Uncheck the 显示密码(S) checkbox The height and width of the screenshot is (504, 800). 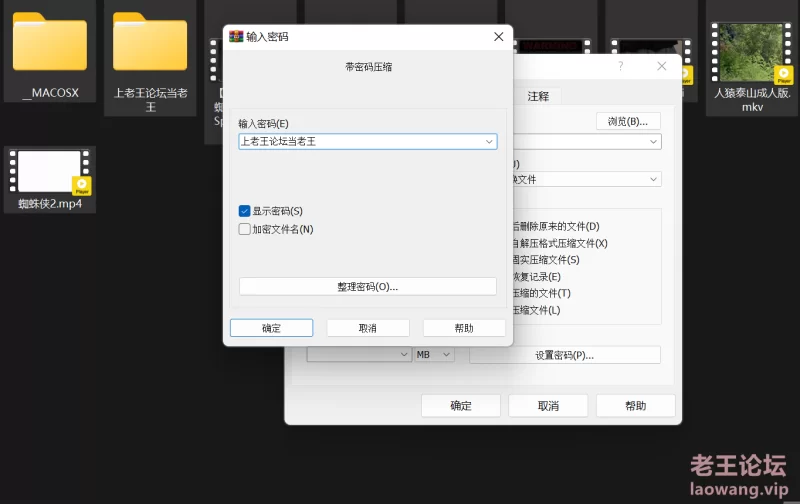(x=245, y=211)
